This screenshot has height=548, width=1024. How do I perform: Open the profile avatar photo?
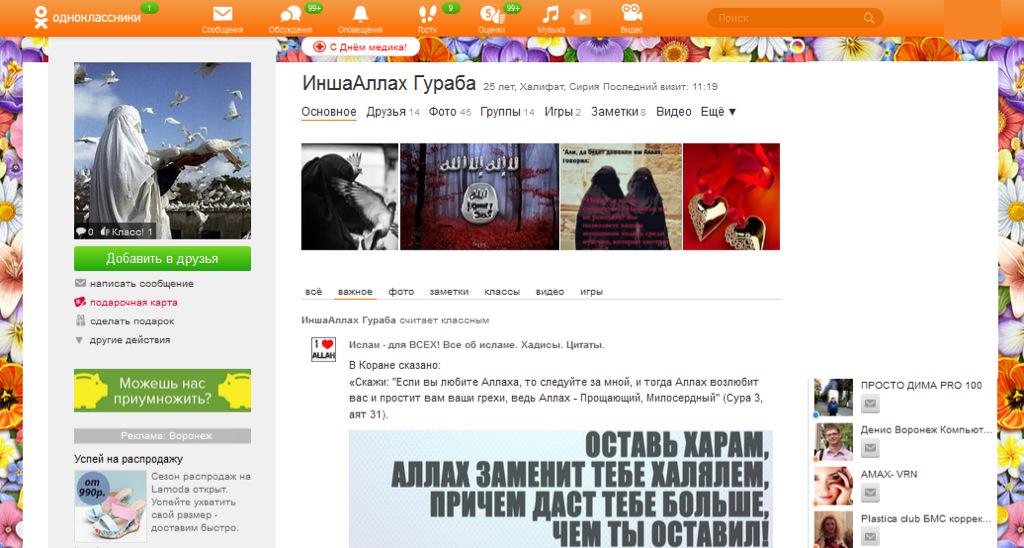click(162, 150)
